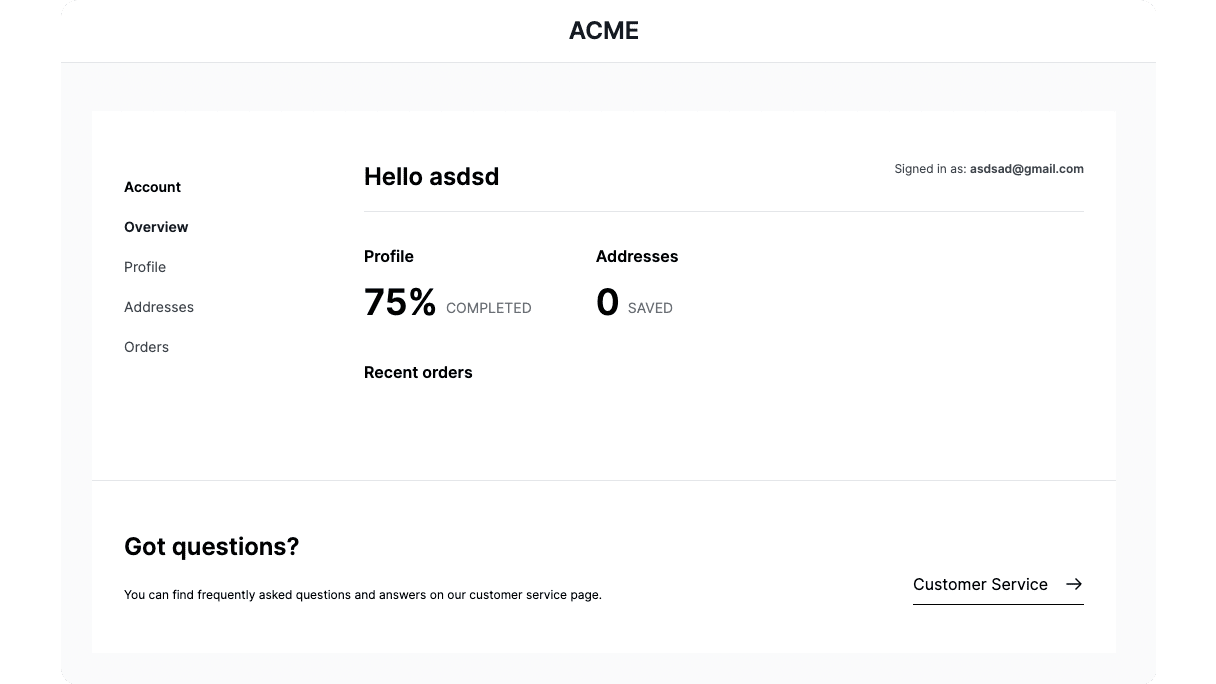Click the COMPLETED label under Profile

coord(488,308)
